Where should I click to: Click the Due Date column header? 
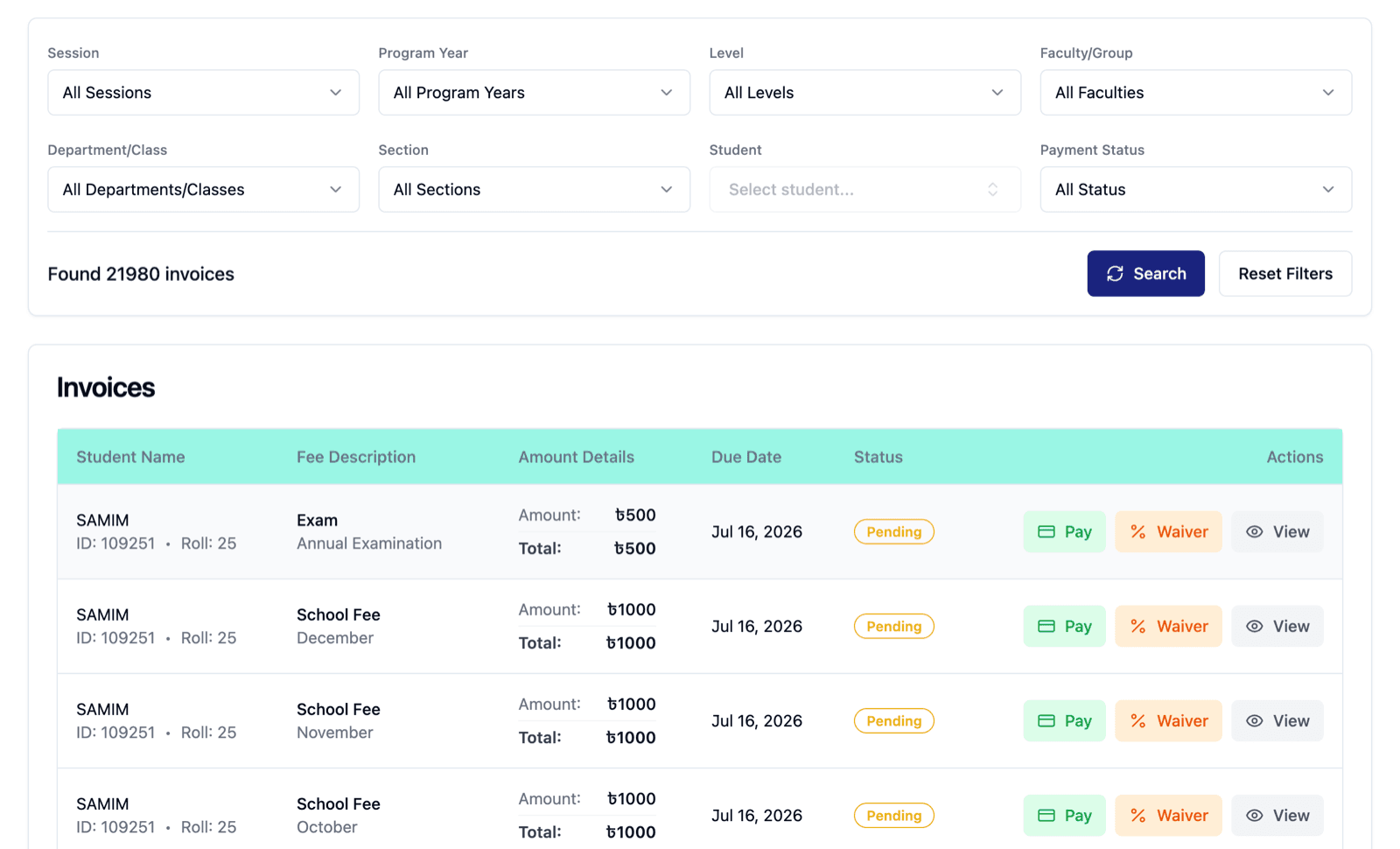pos(746,457)
